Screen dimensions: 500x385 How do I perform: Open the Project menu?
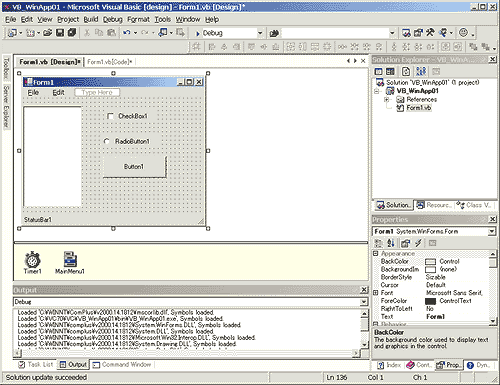pos(68,20)
